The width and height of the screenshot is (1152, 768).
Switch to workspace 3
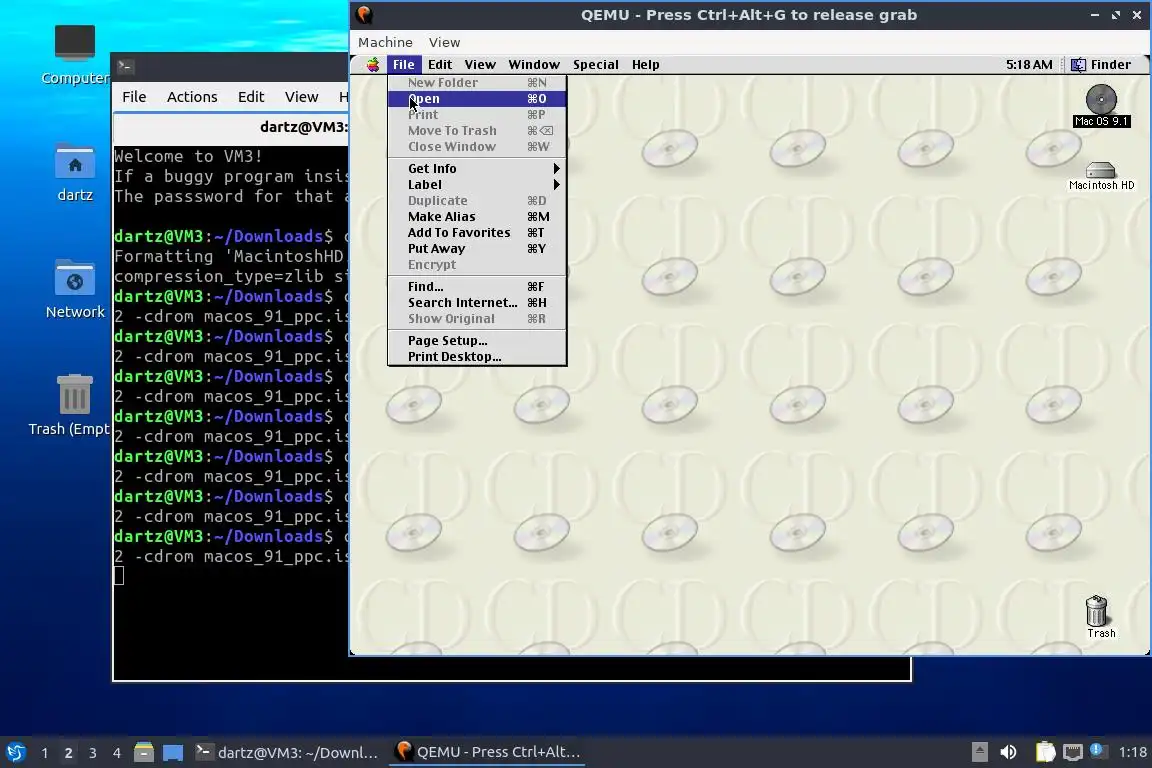[93, 753]
